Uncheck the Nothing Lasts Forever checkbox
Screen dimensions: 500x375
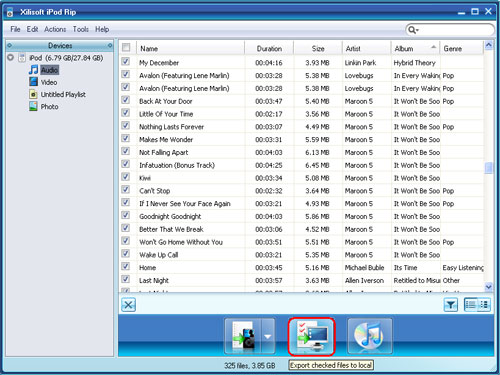click(125, 126)
